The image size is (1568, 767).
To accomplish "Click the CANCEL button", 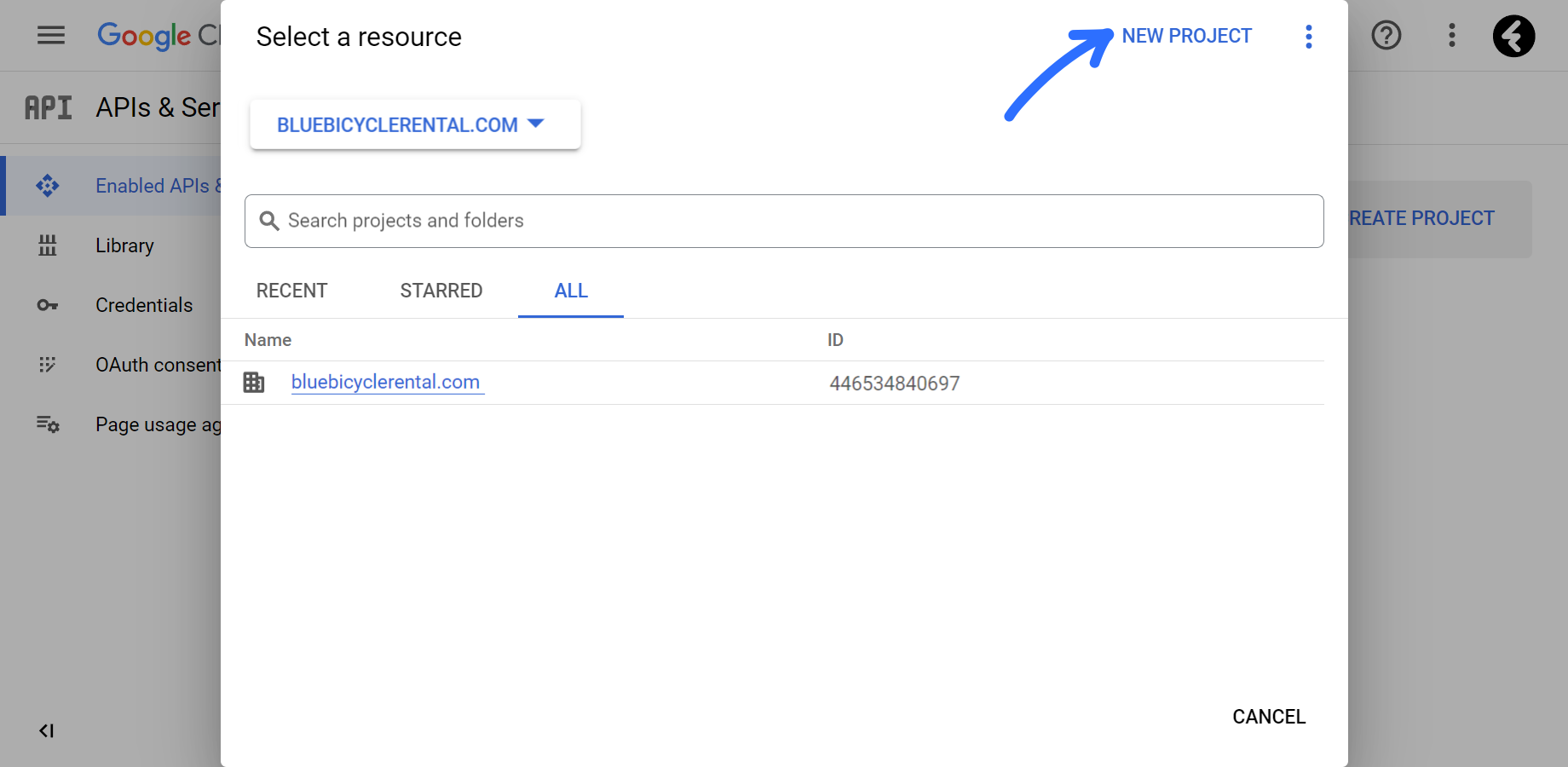I will click(1269, 717).
